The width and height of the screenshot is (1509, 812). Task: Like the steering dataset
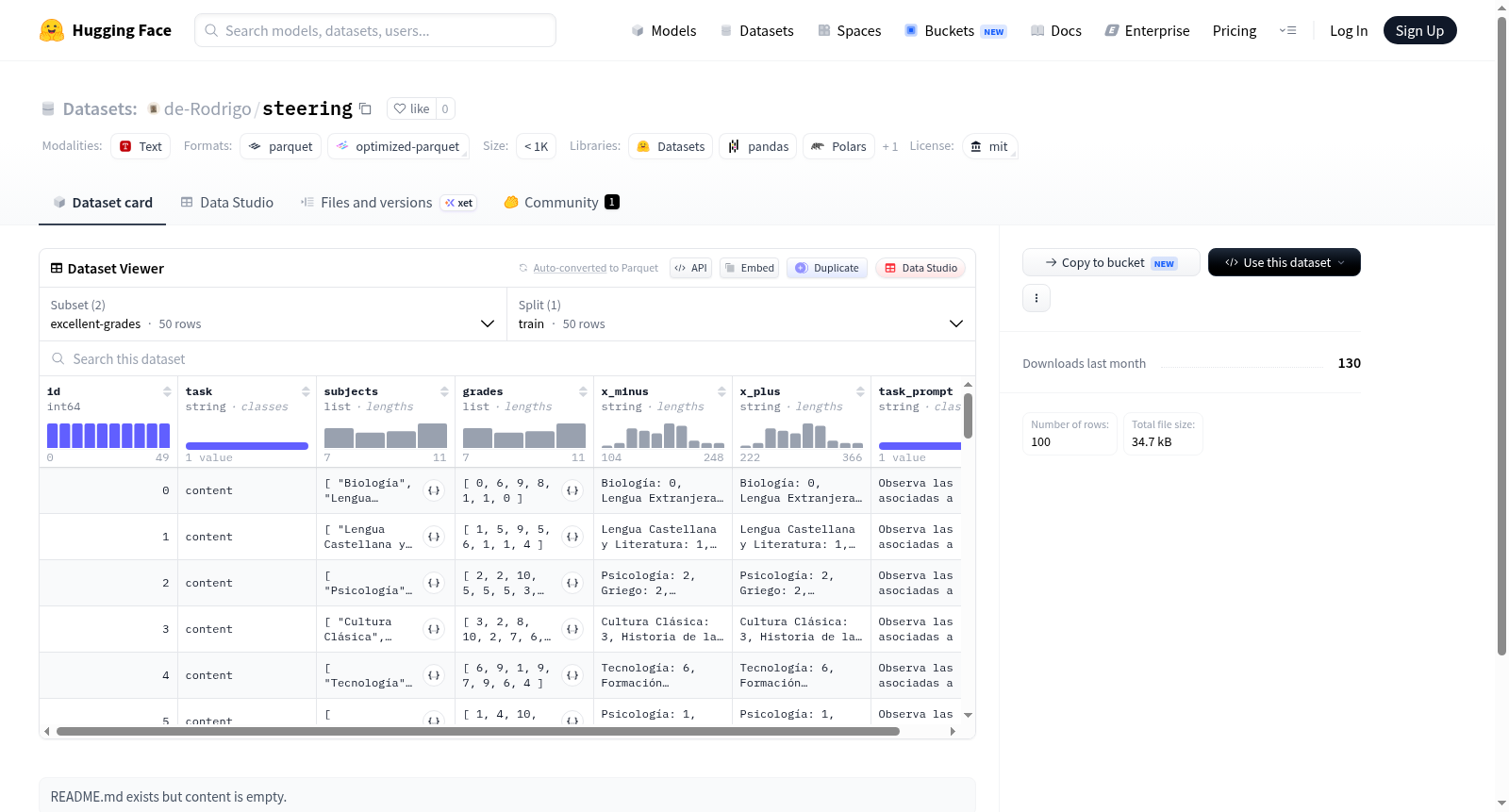(412, 108)
